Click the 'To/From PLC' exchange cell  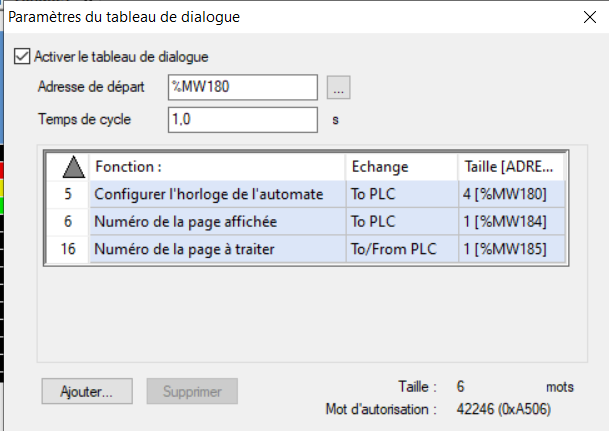coord(400,249)
